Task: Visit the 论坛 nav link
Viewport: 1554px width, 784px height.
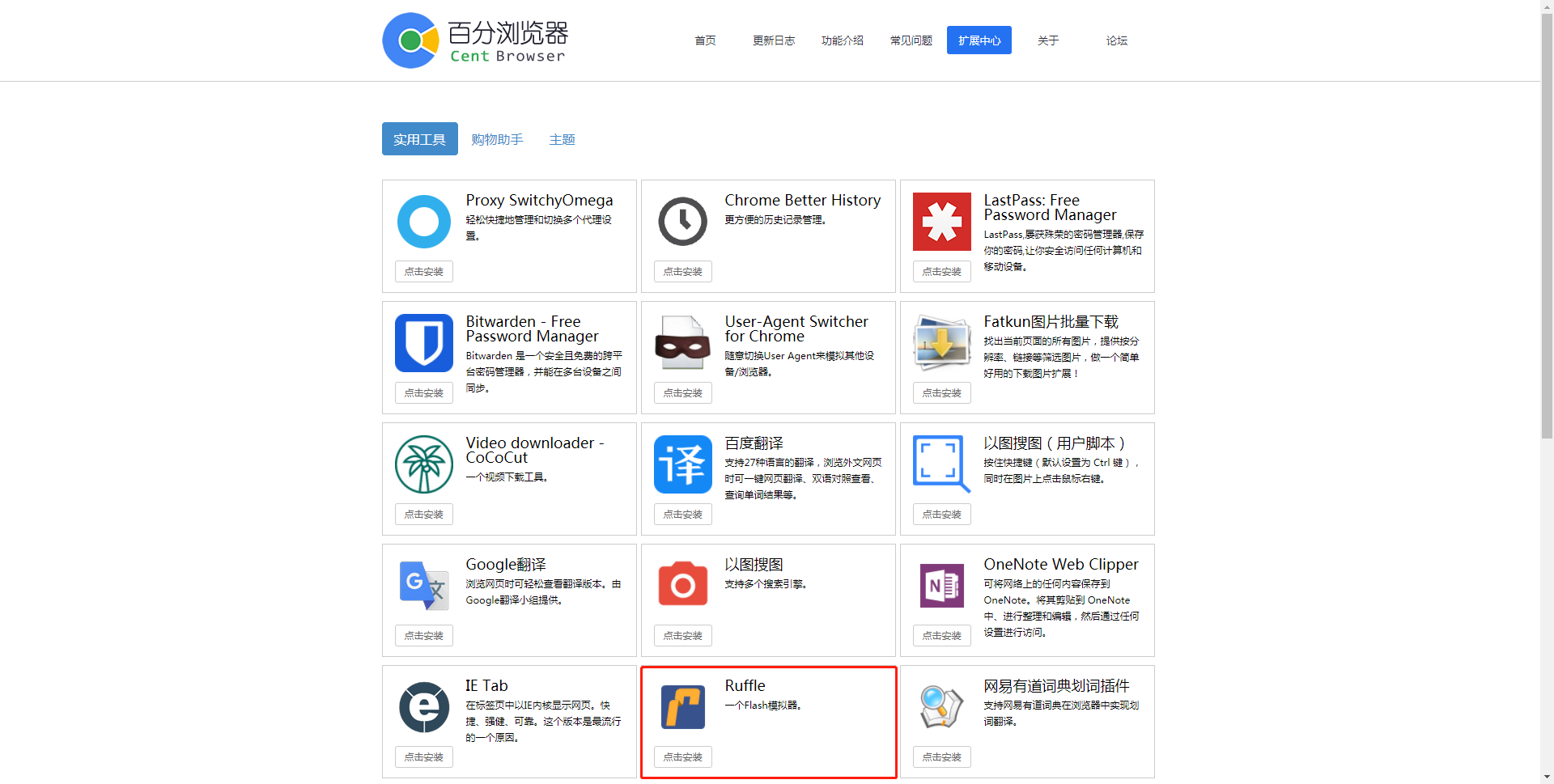Action: (1117, 40)
